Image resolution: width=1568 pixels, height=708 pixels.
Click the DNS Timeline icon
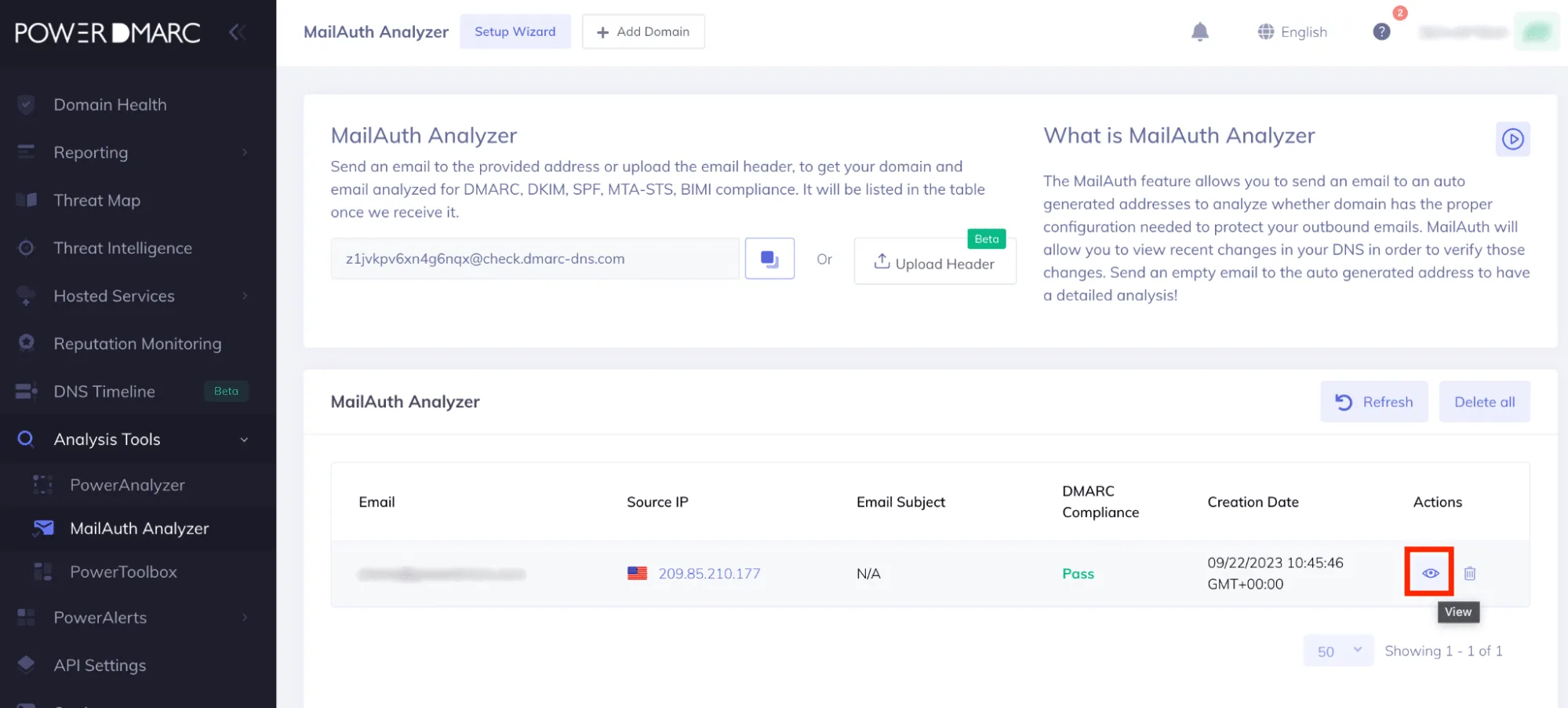26,391
